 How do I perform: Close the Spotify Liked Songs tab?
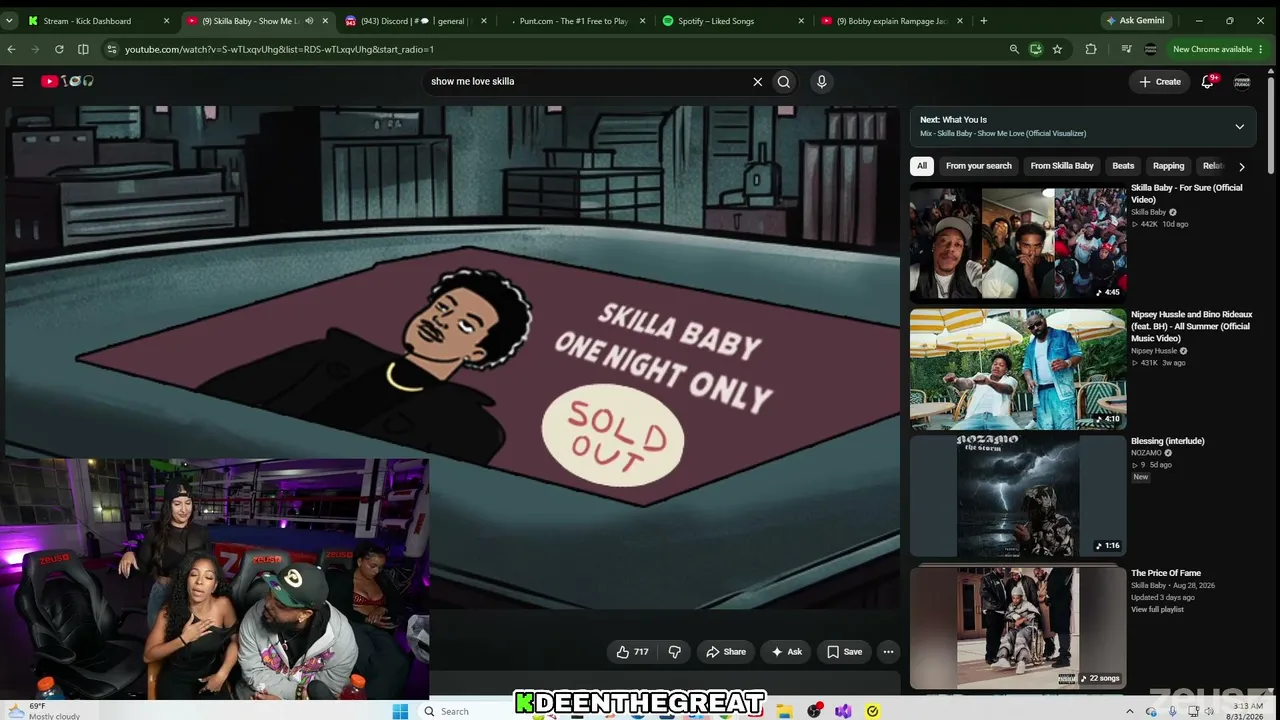point(800,21)
